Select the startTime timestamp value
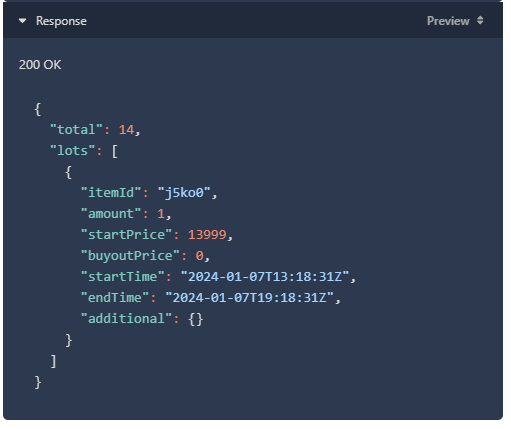Viewport: 511px width, 429px height. (x=265, y=277)
